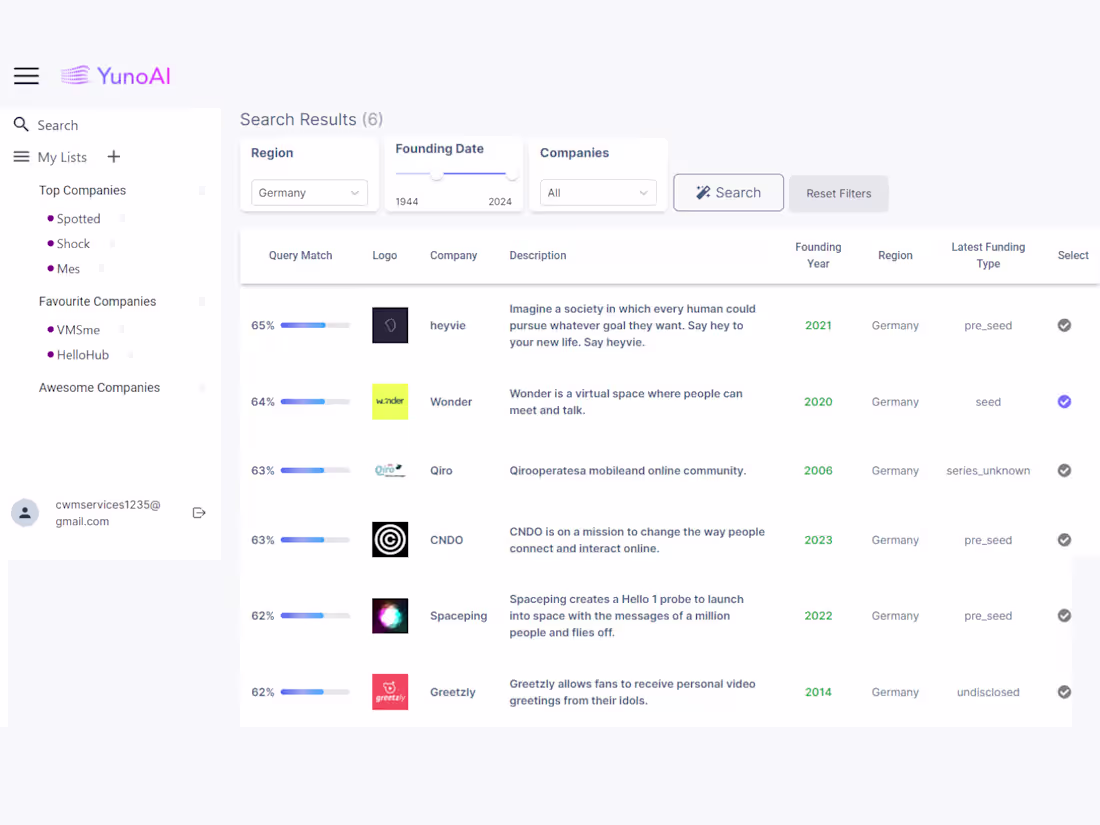Toggle the select checkmark for Wonder
1100x825 pixels.
[1064, 402]
